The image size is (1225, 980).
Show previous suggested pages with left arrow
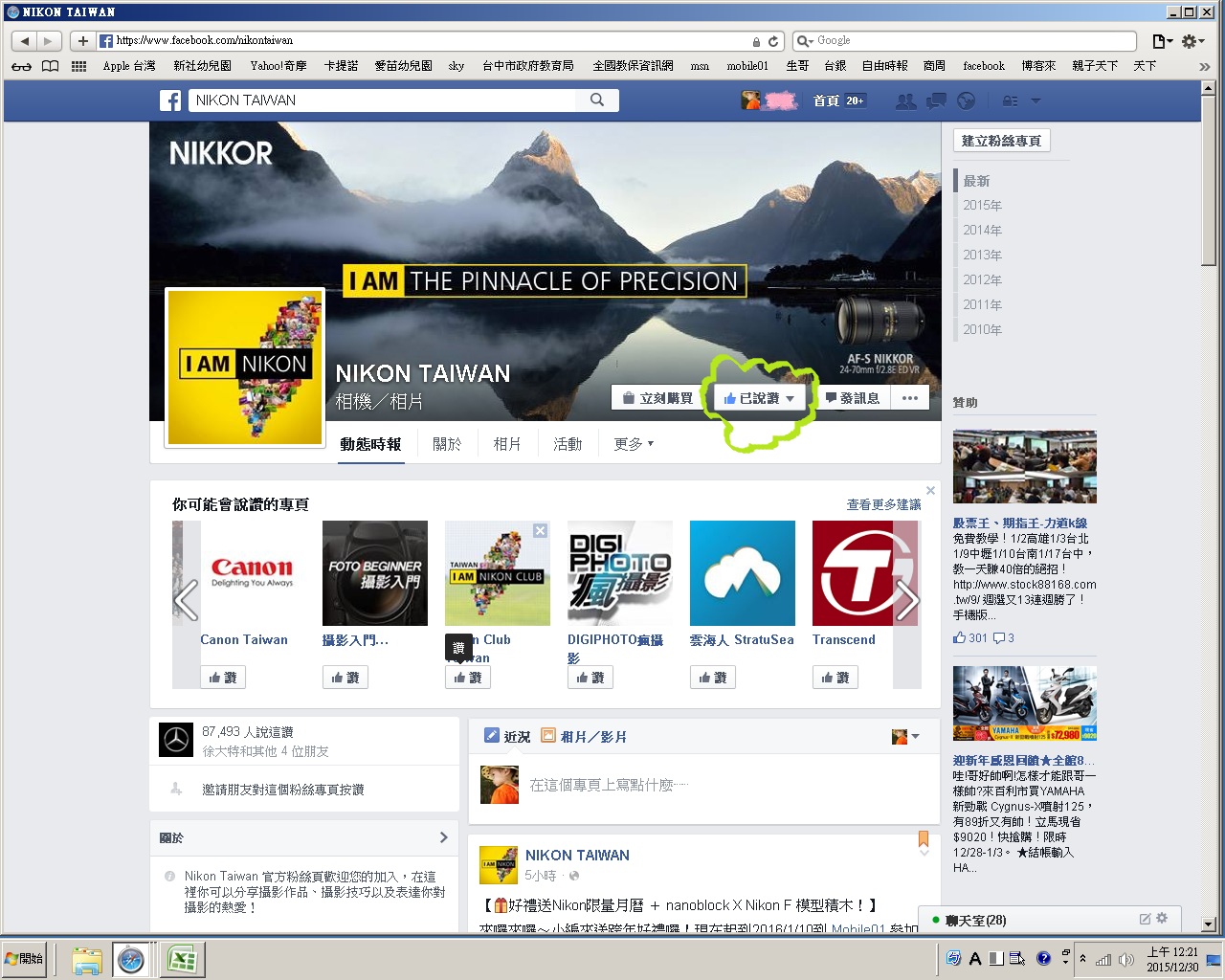click(x=186, y=601)
